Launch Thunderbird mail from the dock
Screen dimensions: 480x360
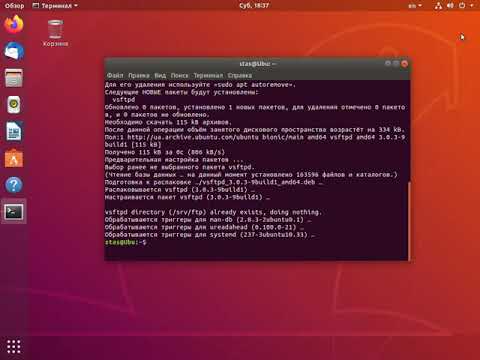pyautogui.click(x=14, y=51)
